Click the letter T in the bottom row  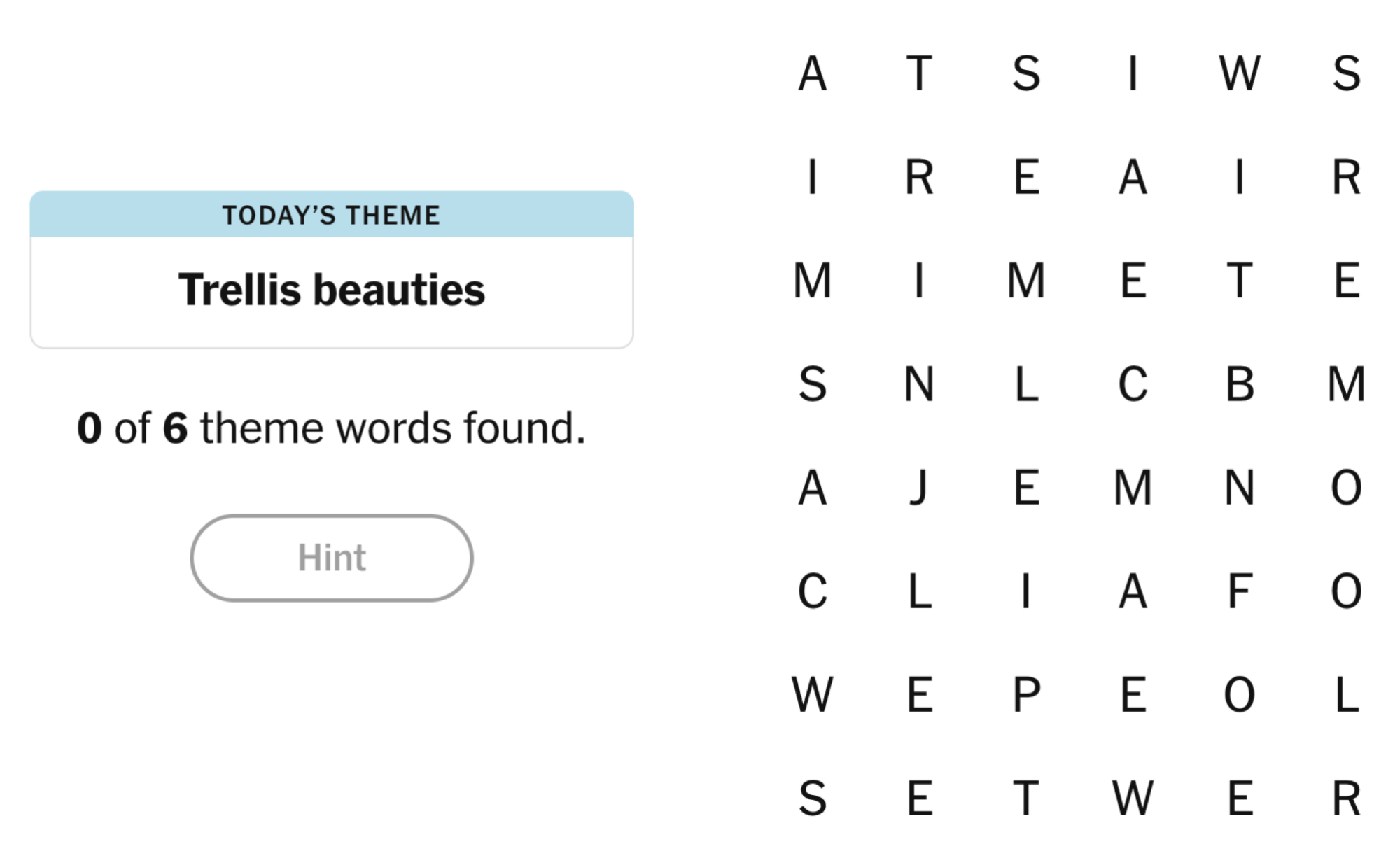(x=1025, y=798)
